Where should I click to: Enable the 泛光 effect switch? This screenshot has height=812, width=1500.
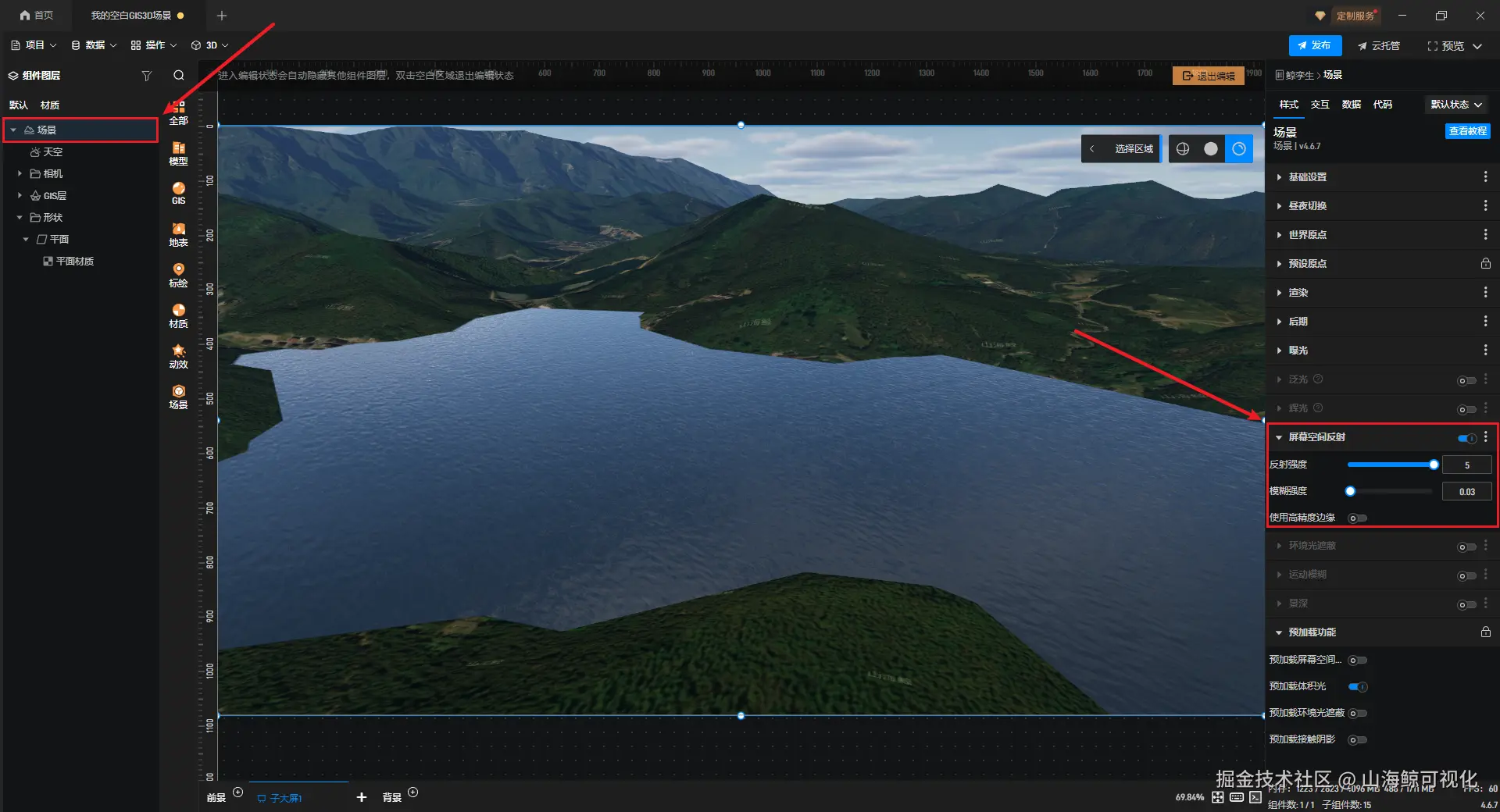pos(1466,380)
